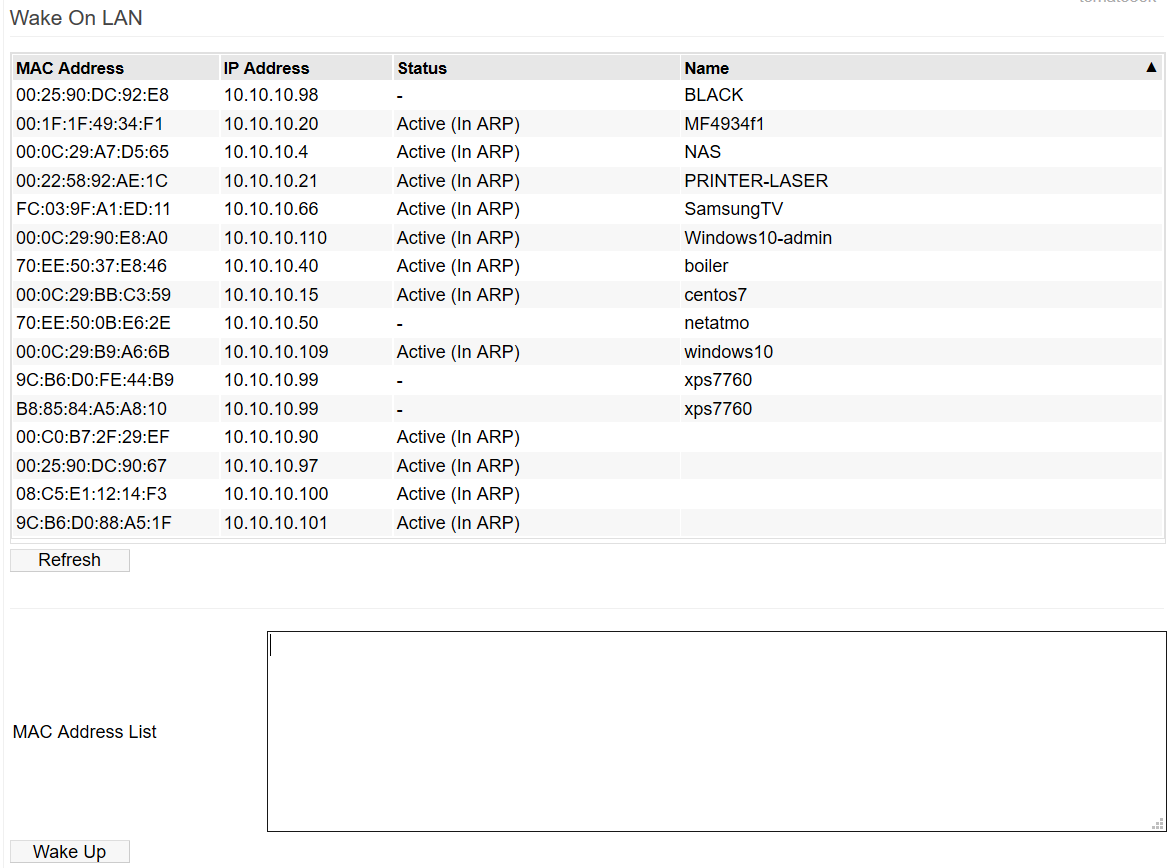This screenshot has width=1170, height=868.
Task: Click MAC address 9C:B6:D0:FE:44:B9
Action: [x=95, y=380]
